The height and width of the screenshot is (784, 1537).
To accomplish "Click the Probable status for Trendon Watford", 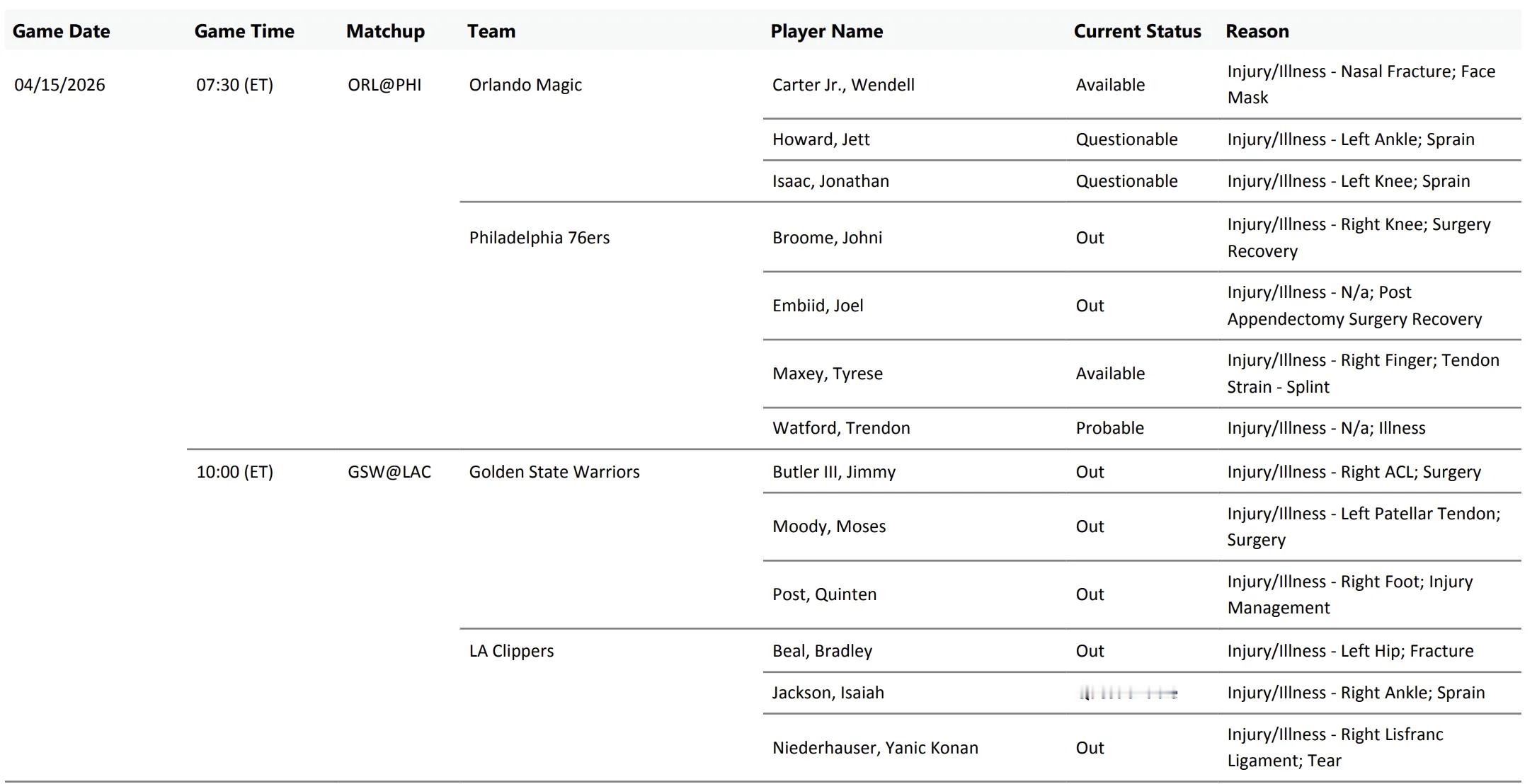I will pos(1109,428).
